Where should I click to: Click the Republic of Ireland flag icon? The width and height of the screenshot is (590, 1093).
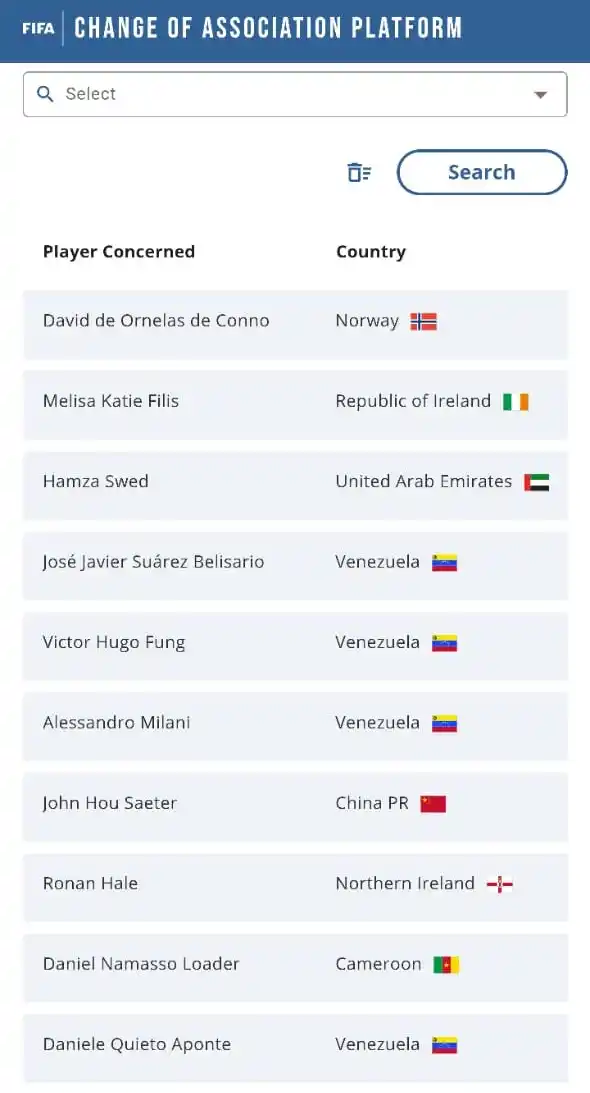pos(516,402)
